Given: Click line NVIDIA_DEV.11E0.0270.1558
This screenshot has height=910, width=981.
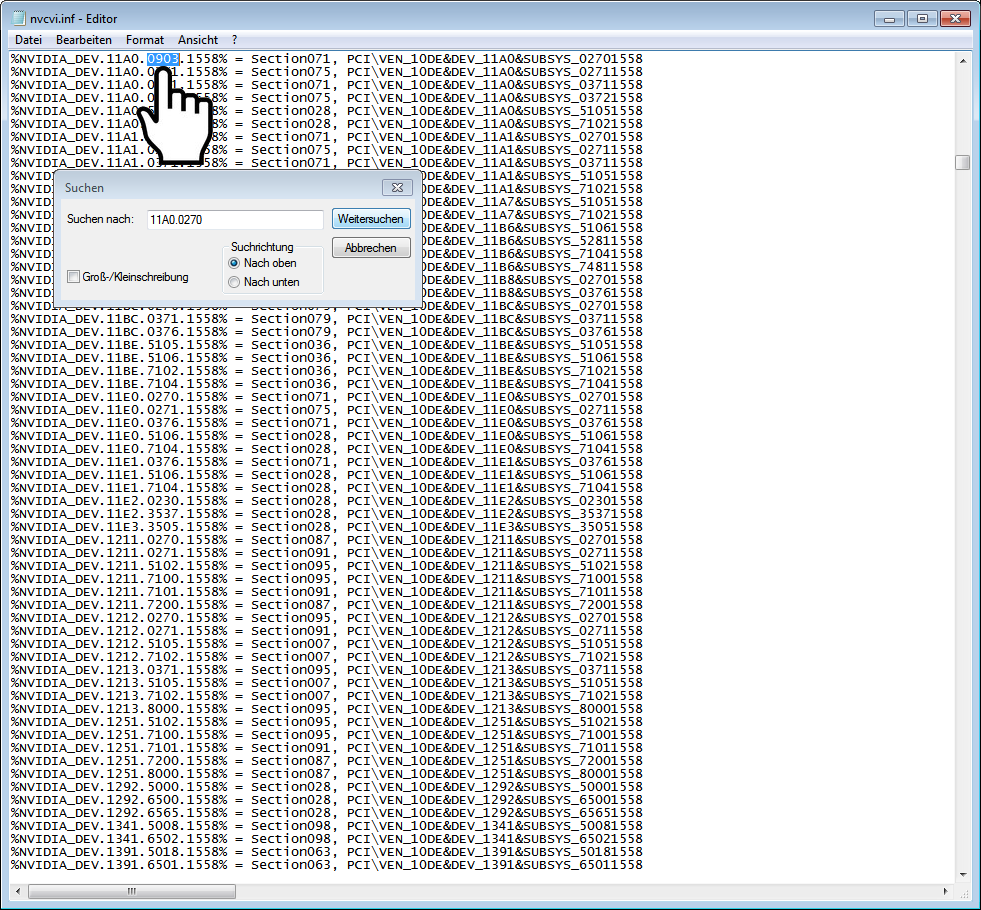Looking at the screenshot, I should pyautogui.click(x=327, y=397).
